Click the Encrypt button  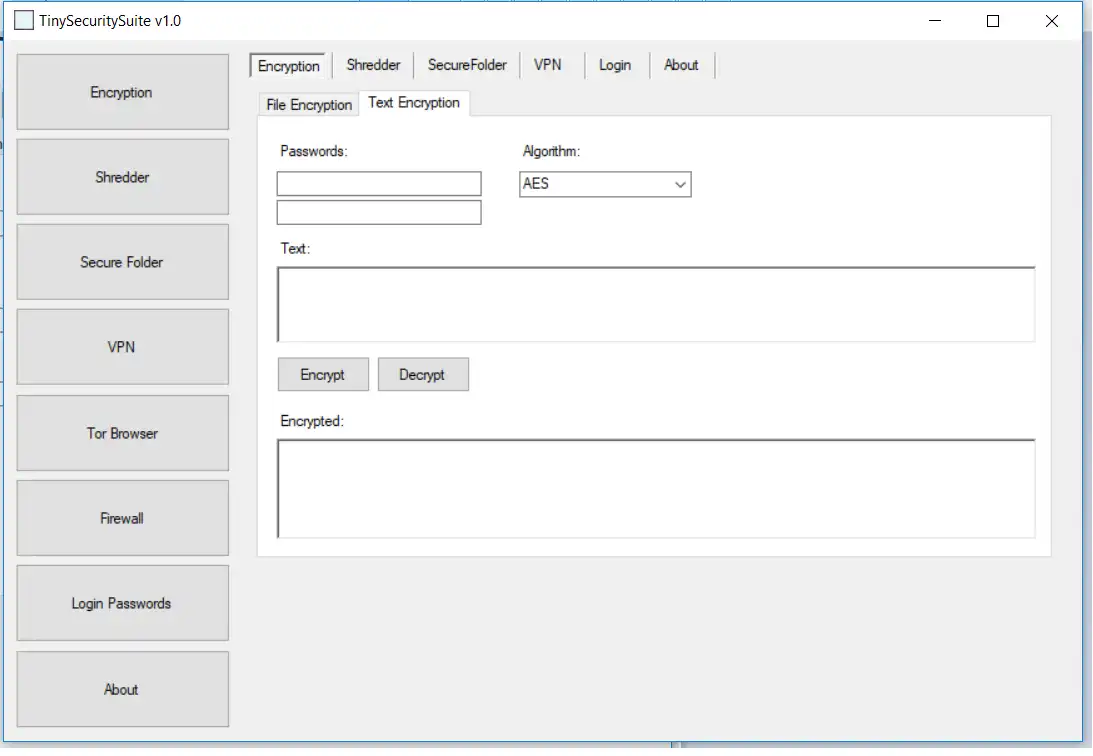323,375
